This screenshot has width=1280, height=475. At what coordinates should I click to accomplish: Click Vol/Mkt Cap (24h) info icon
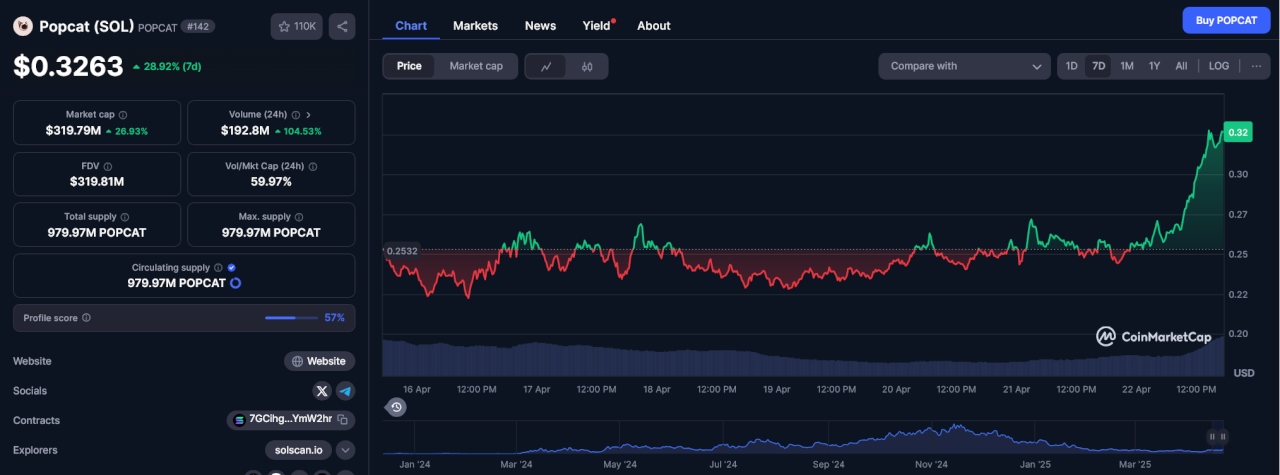click(313, 166)
